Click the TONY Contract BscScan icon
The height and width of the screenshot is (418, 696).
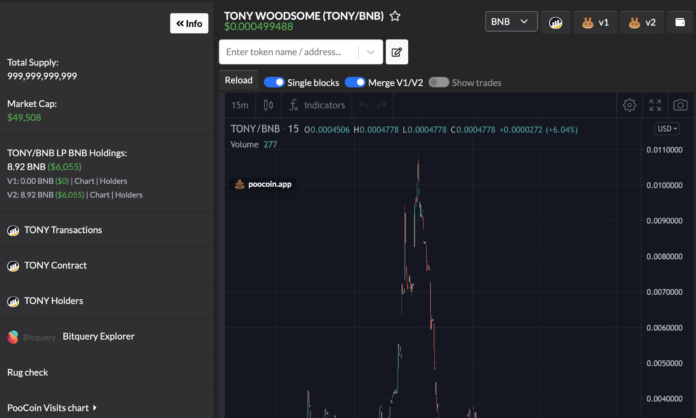(x=13, y=266)
